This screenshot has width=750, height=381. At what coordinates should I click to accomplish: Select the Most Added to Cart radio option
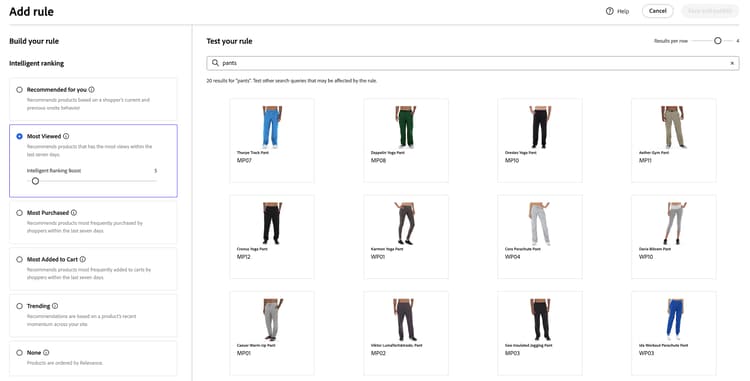(x=20, y=260)
